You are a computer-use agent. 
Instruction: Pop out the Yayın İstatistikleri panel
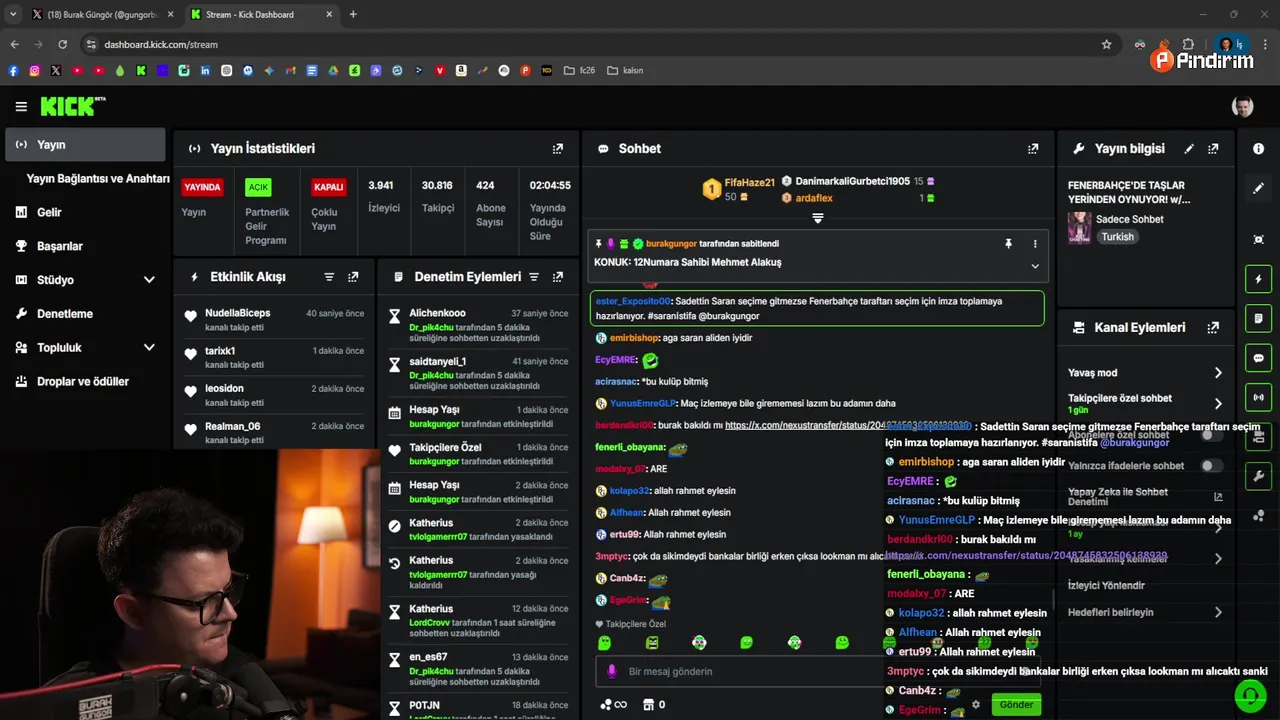click(x=558, y=148)
